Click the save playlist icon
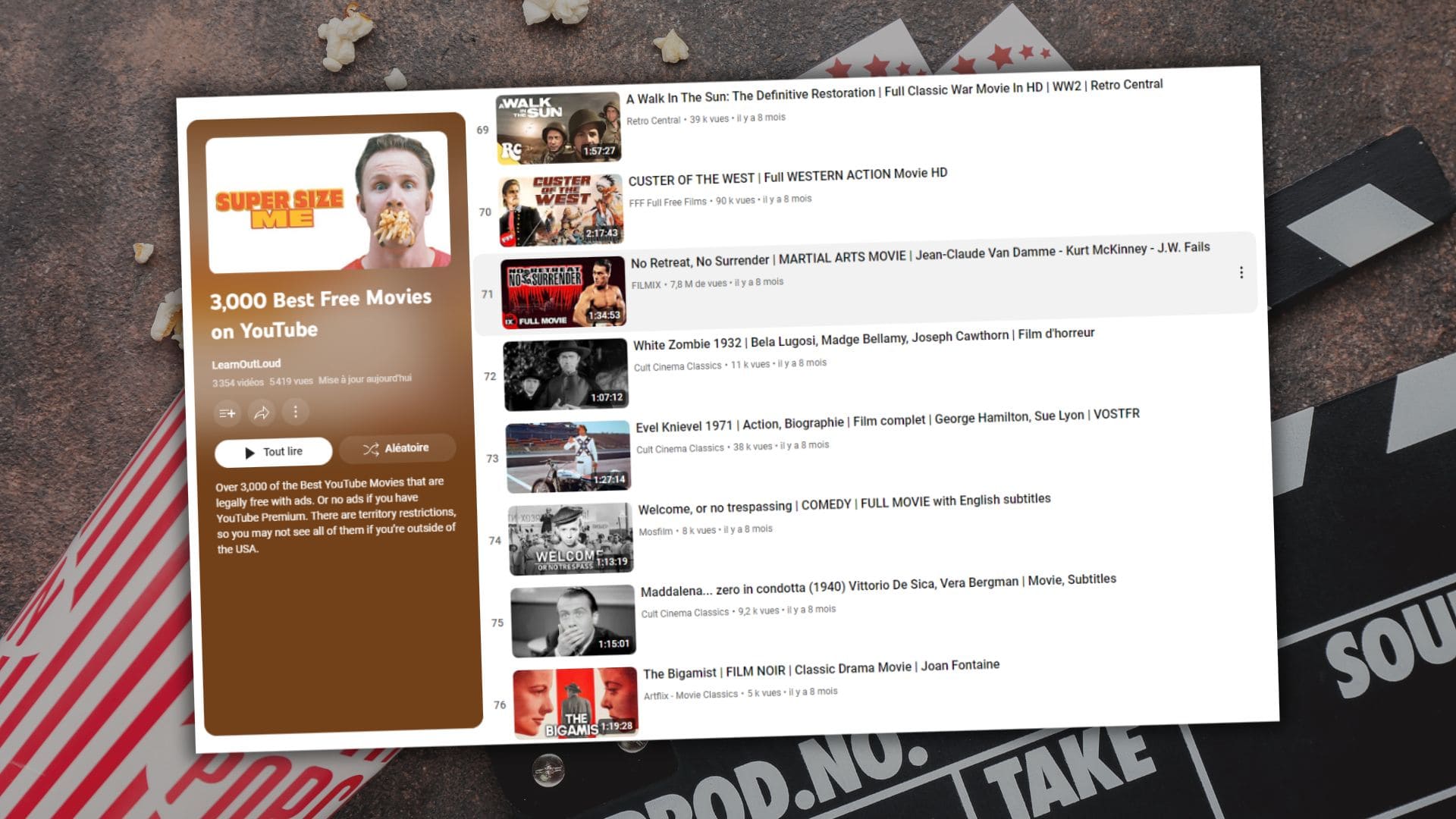This screenshot has height=819, width=1456. point(227,413)
